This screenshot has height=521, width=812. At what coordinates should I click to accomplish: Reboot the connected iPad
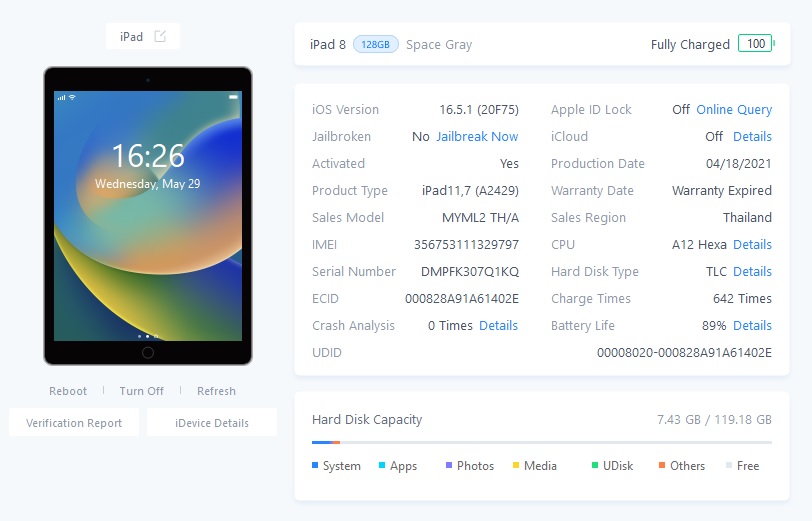pos(68,391)
